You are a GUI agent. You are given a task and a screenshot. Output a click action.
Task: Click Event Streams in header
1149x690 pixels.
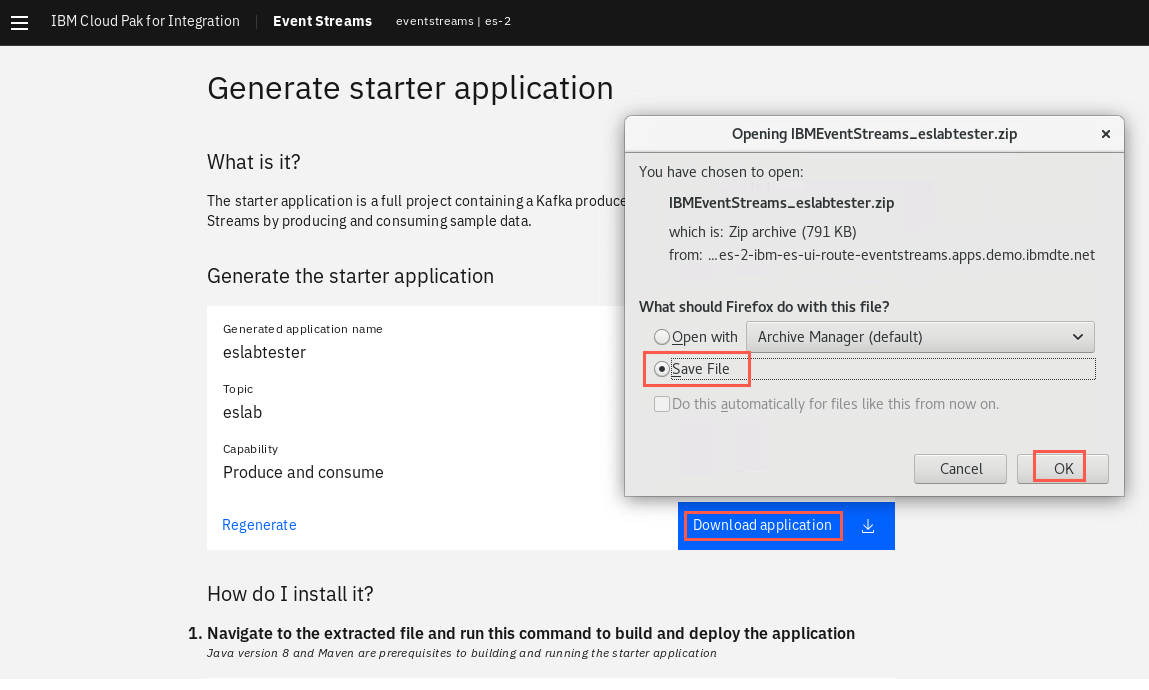[322, 21]
